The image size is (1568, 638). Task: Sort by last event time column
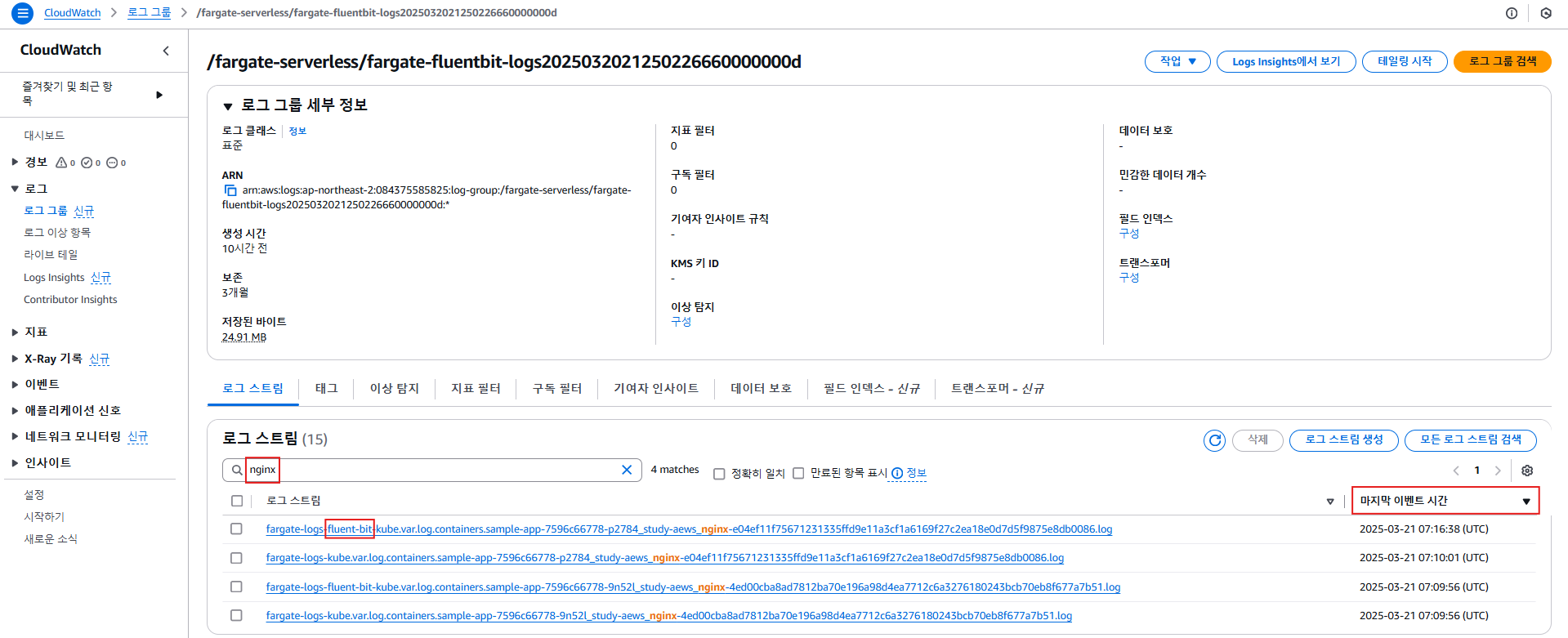(x=1445, y=501)
